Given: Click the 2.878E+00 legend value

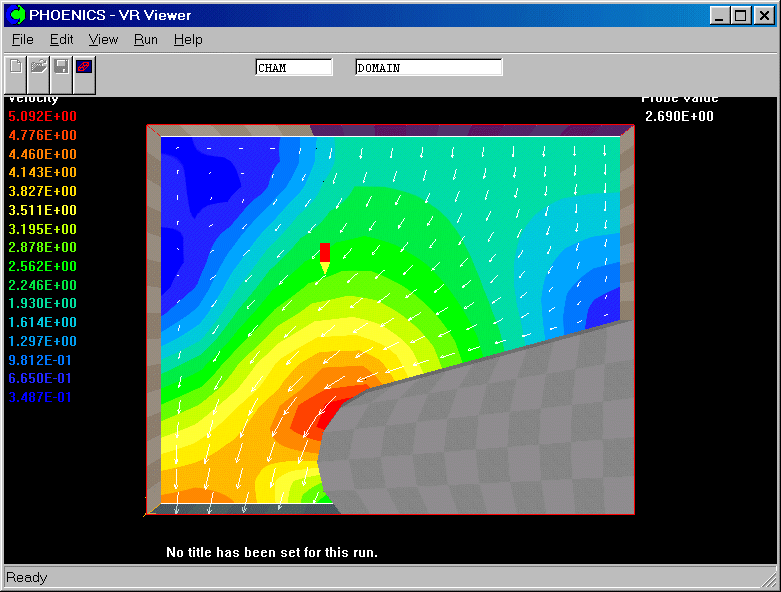Looking at the screenshot, I should pos(42,247).
